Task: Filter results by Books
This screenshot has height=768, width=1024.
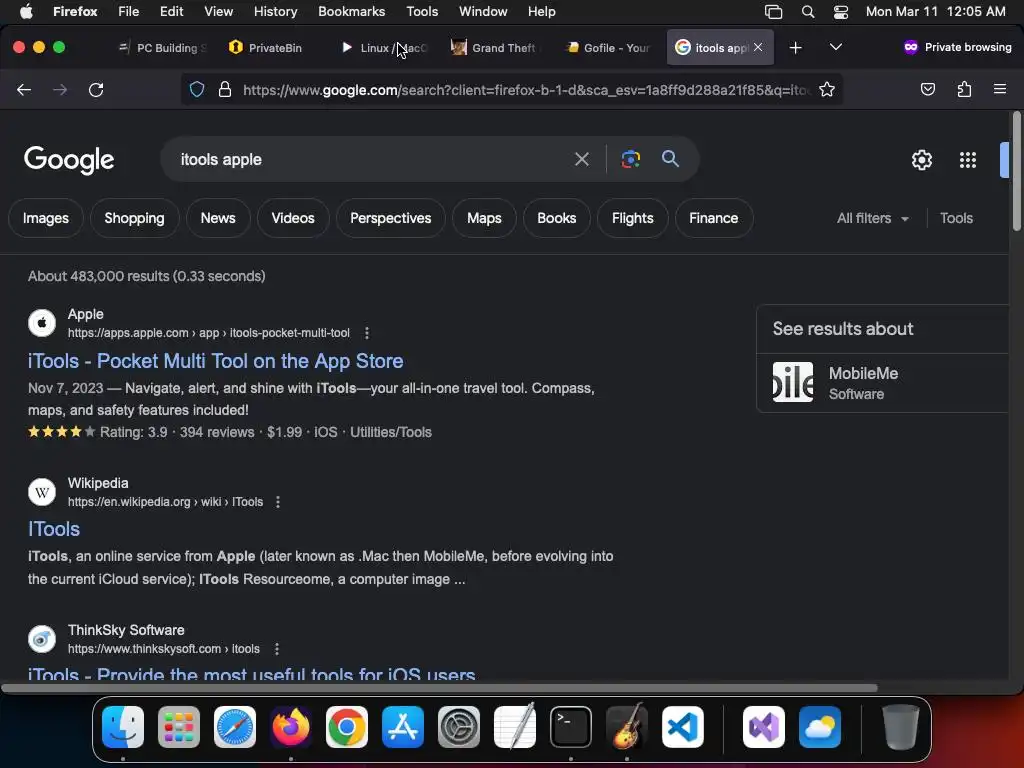Action: [557, 219]
